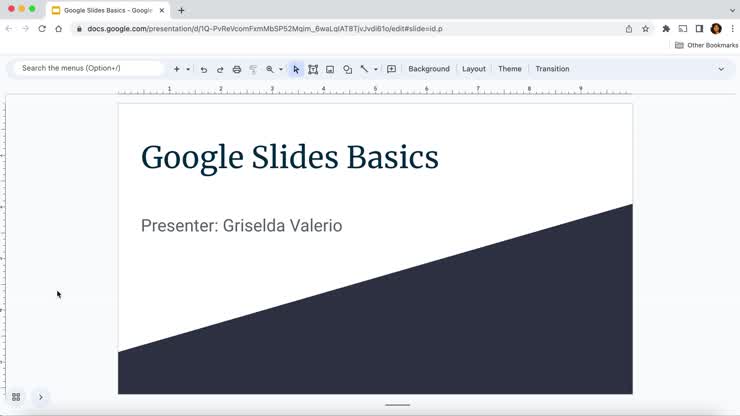Open the zoom level dropdown arrow
The image size is (740, 416).
point(281,69)
